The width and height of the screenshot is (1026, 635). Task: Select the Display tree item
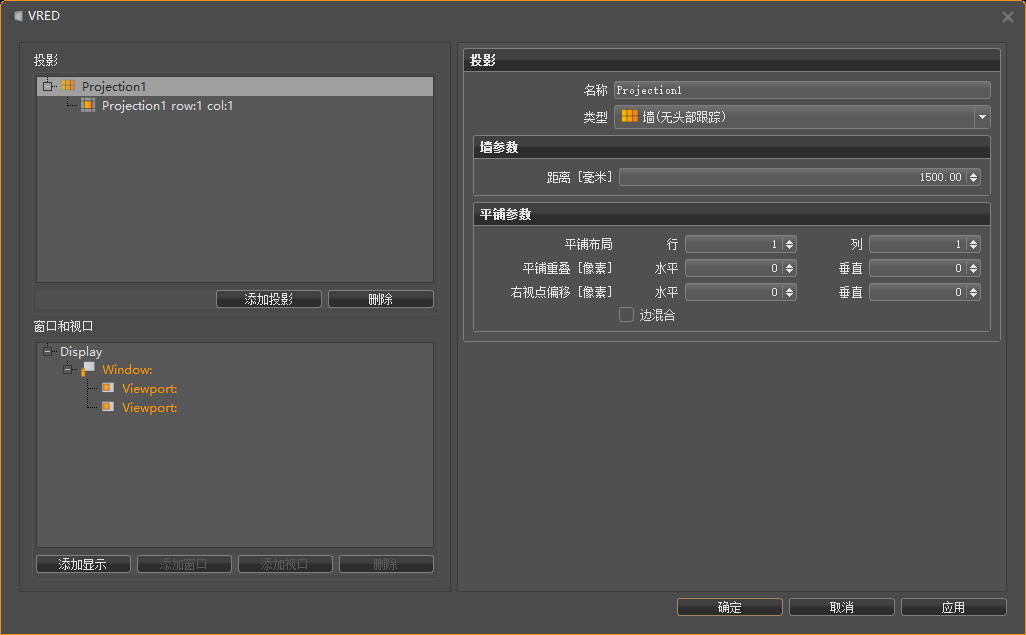pos(81,352)
